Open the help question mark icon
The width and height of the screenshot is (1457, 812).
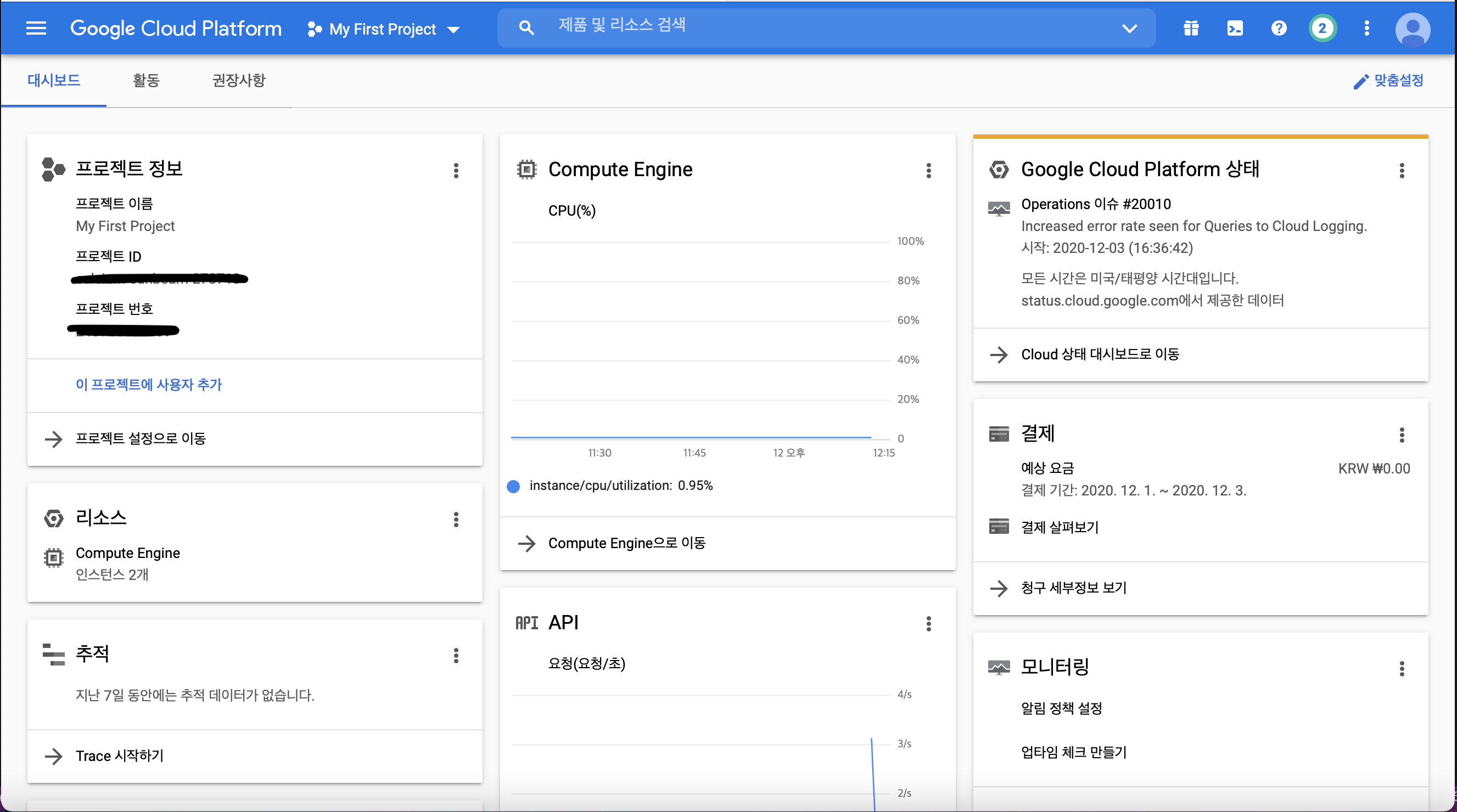(1278, 28)
